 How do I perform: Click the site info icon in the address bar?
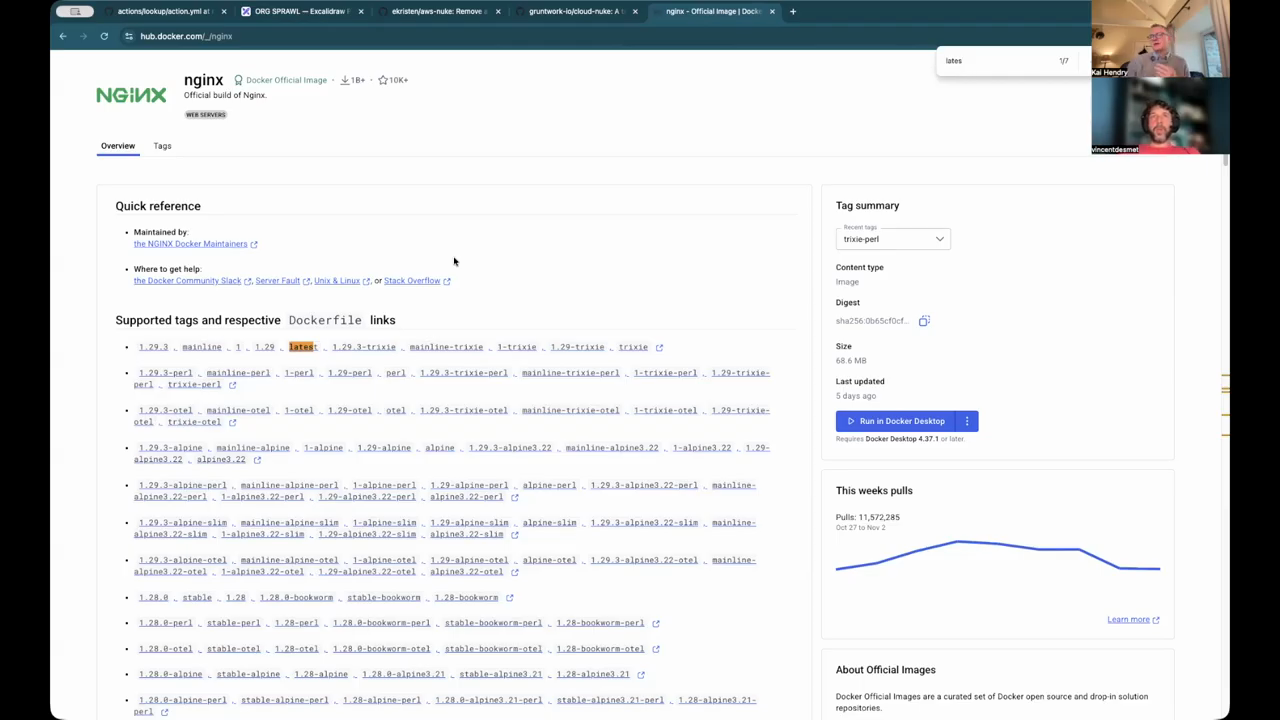click(128, 36)
